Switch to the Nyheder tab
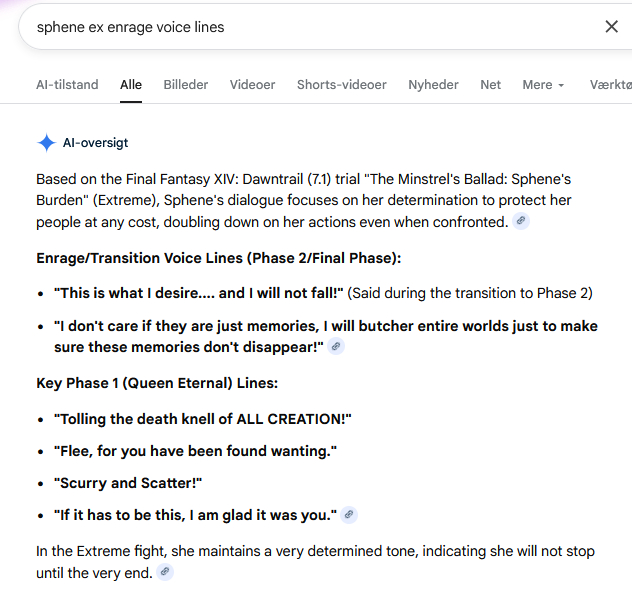This screenshot has width=632, height=610. [x=433, y=85]
